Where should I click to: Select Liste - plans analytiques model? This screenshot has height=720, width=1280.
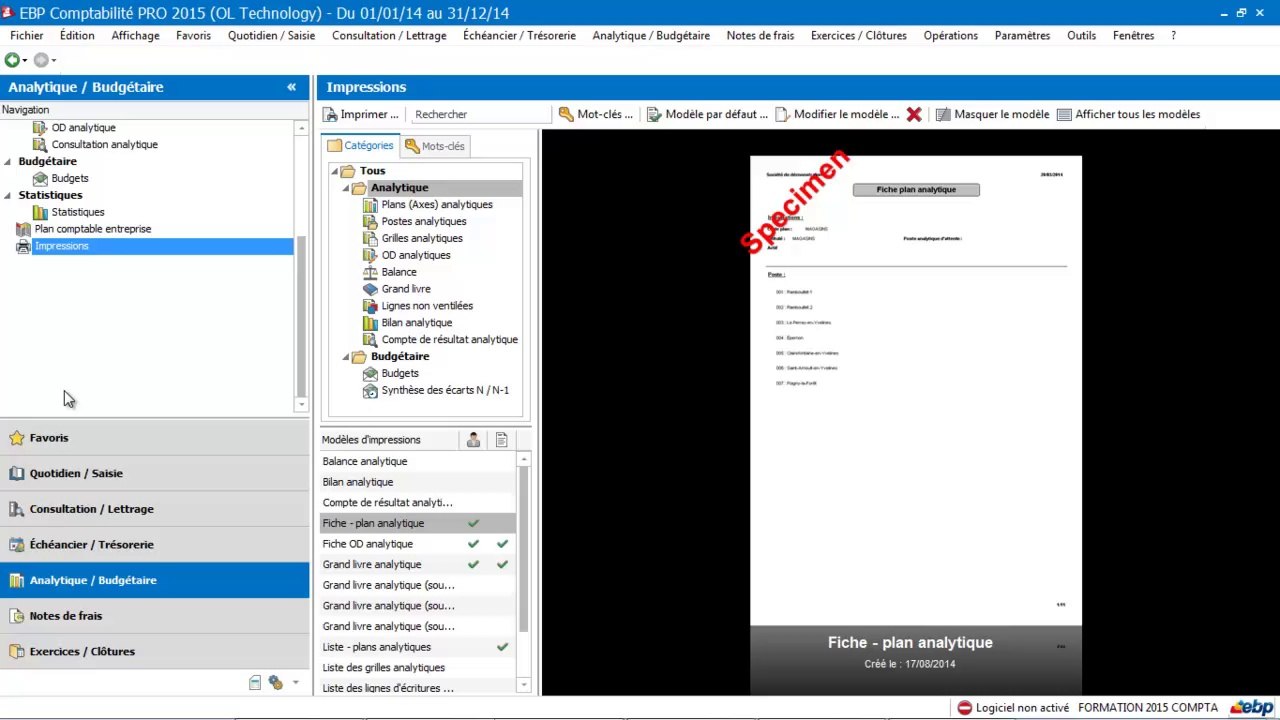[x=417, y=647]
